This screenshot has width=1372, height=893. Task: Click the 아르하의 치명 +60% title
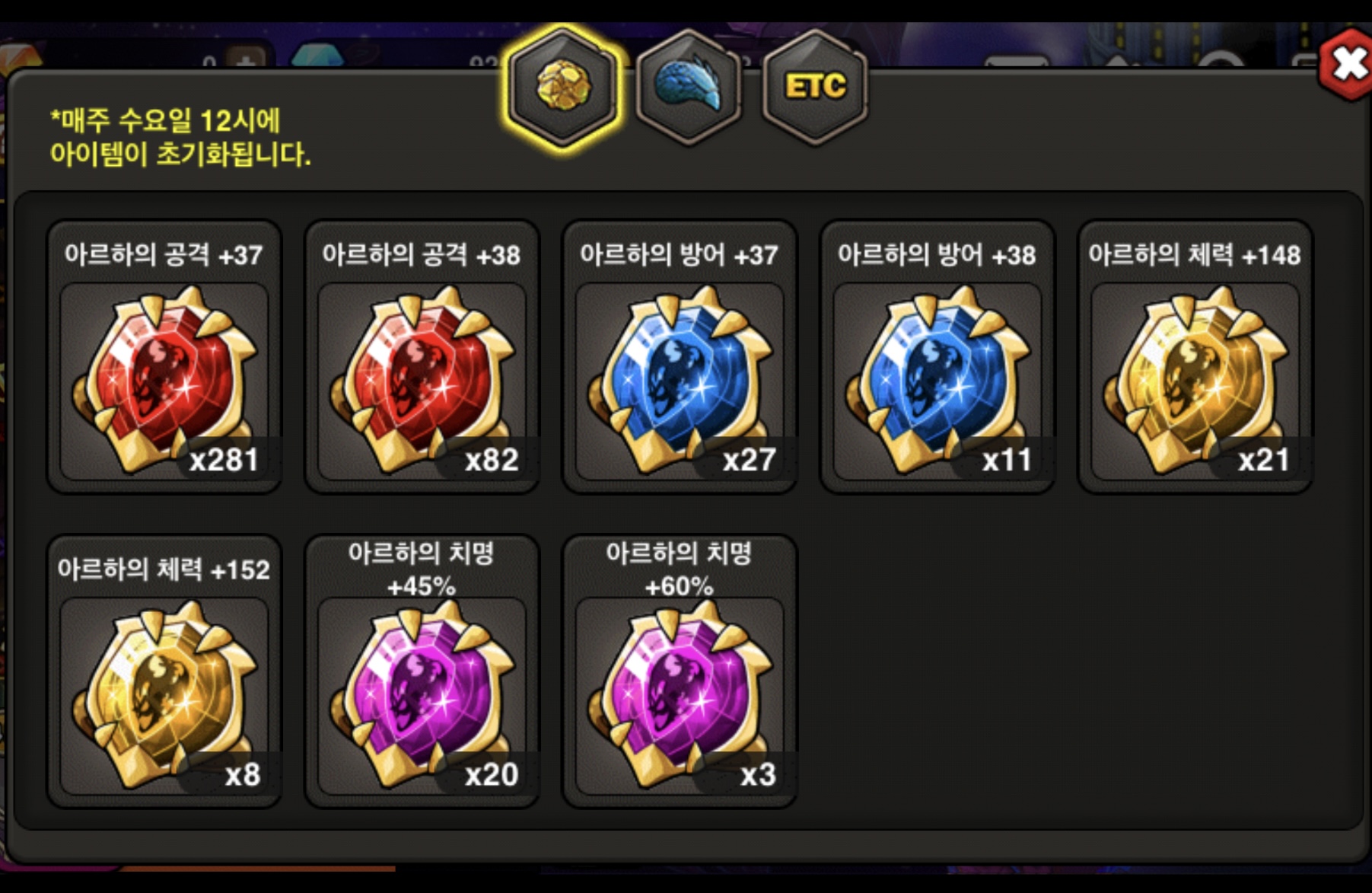tap(679, 569)
